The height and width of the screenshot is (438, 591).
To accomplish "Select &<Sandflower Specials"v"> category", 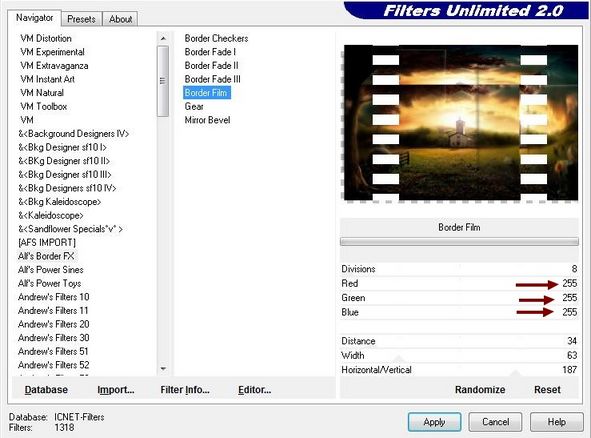I will (x=70, y=229).
